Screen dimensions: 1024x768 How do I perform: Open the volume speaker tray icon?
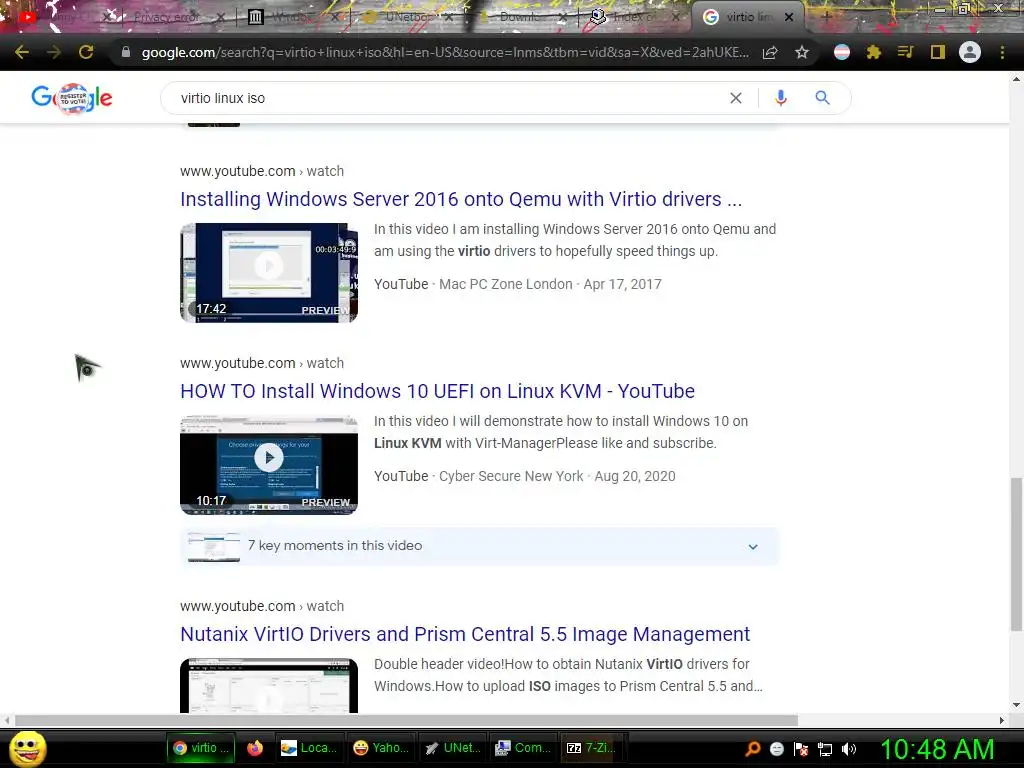pos(849,749)
